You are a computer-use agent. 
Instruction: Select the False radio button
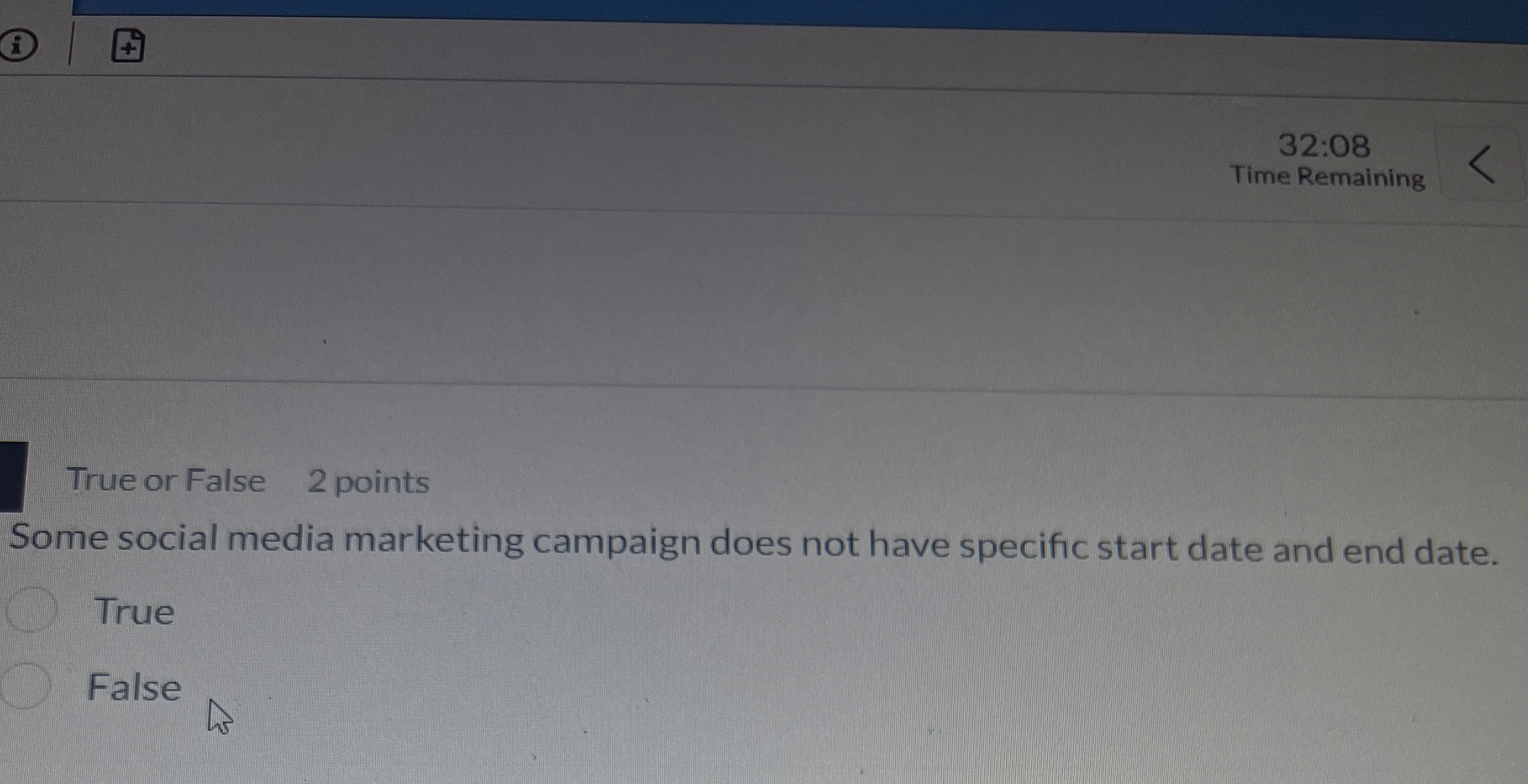[25, 685]
